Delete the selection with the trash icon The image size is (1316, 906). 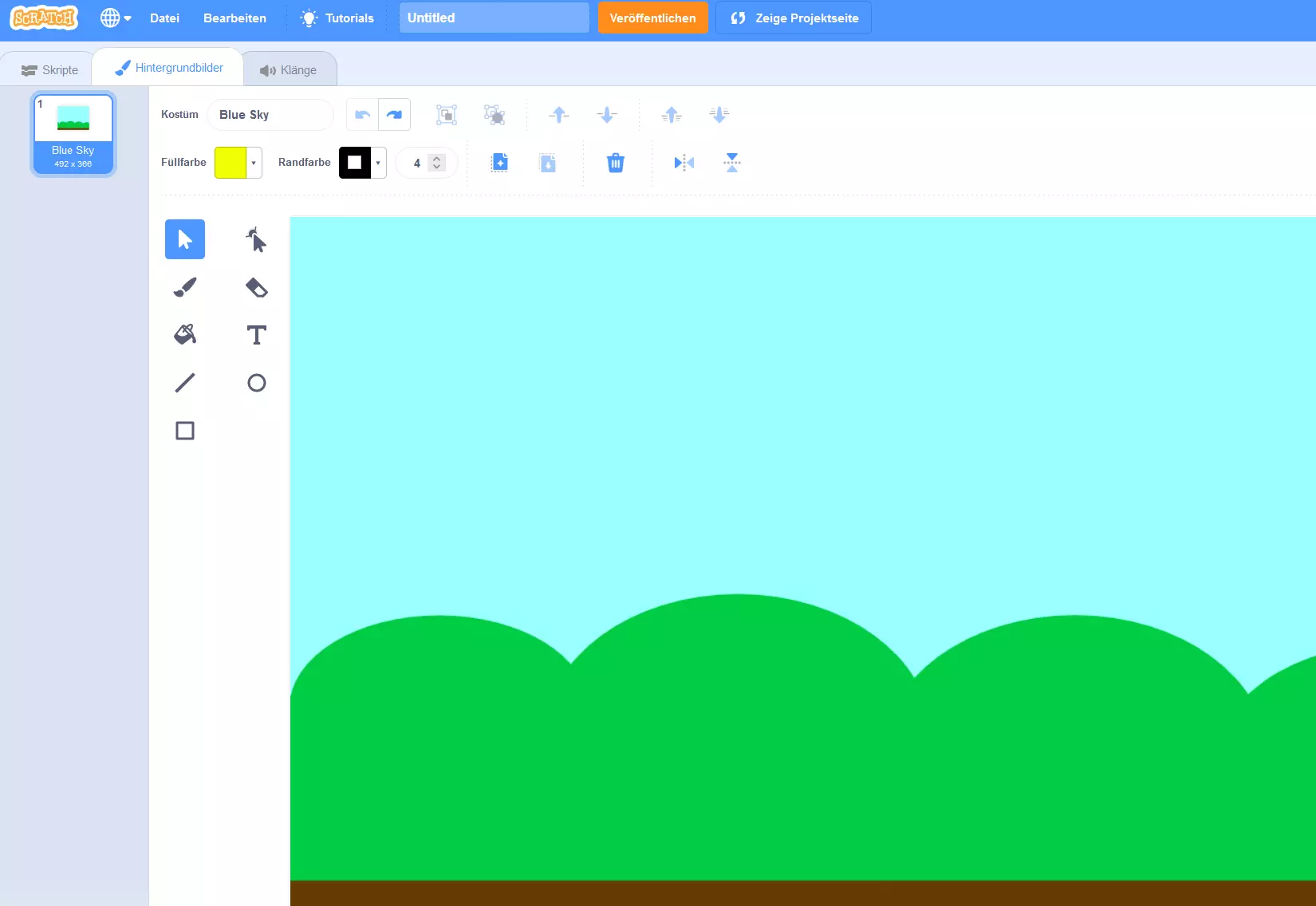[x=615, y=163]
